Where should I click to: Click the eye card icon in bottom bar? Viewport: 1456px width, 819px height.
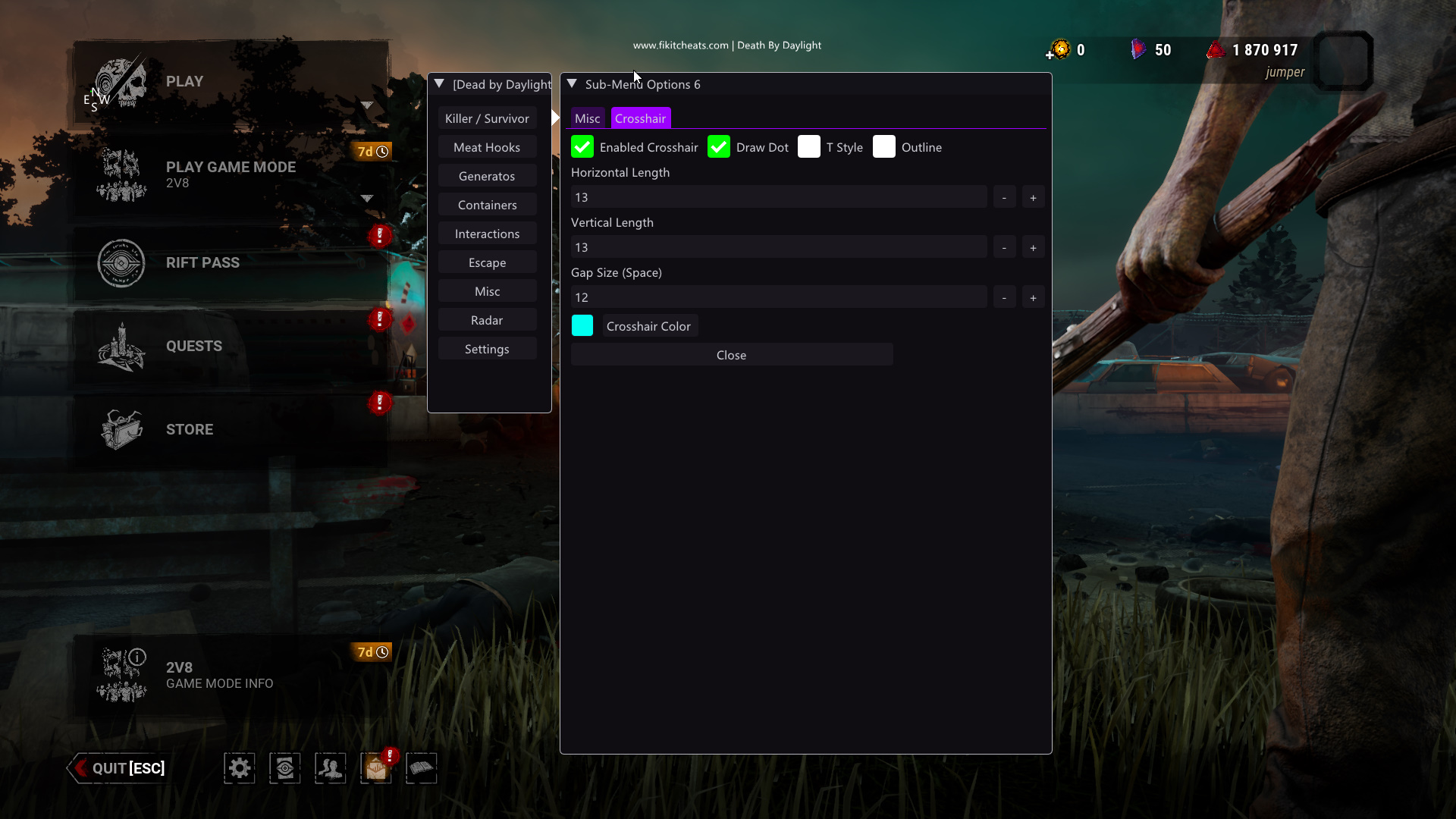285,768
